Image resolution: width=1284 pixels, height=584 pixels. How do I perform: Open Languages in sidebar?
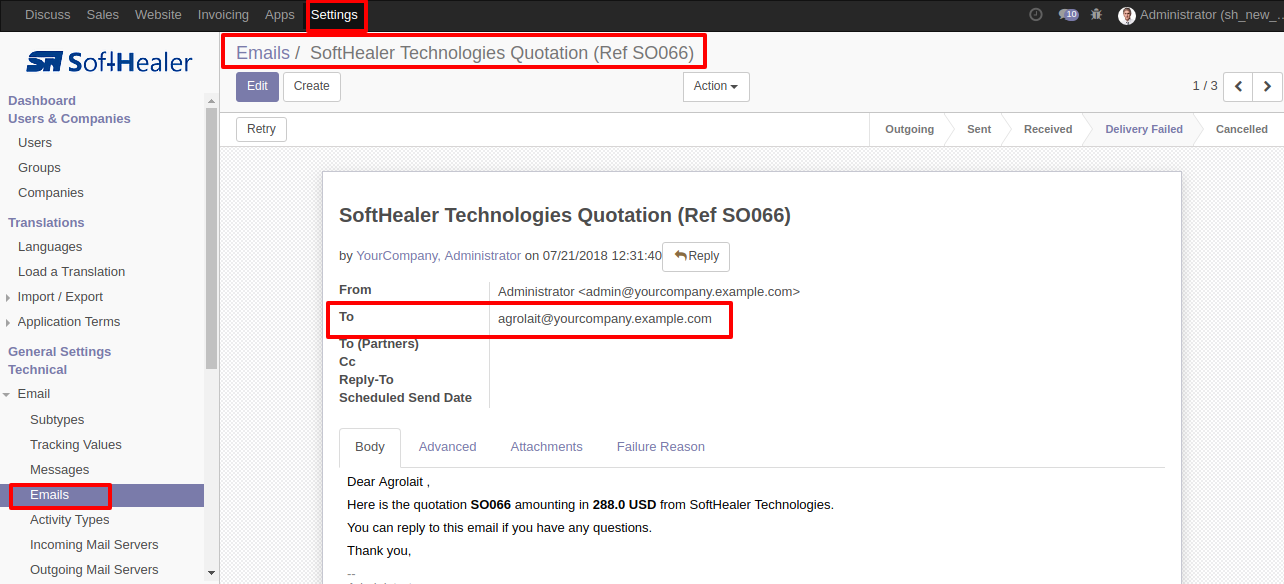tap(50, 247)
